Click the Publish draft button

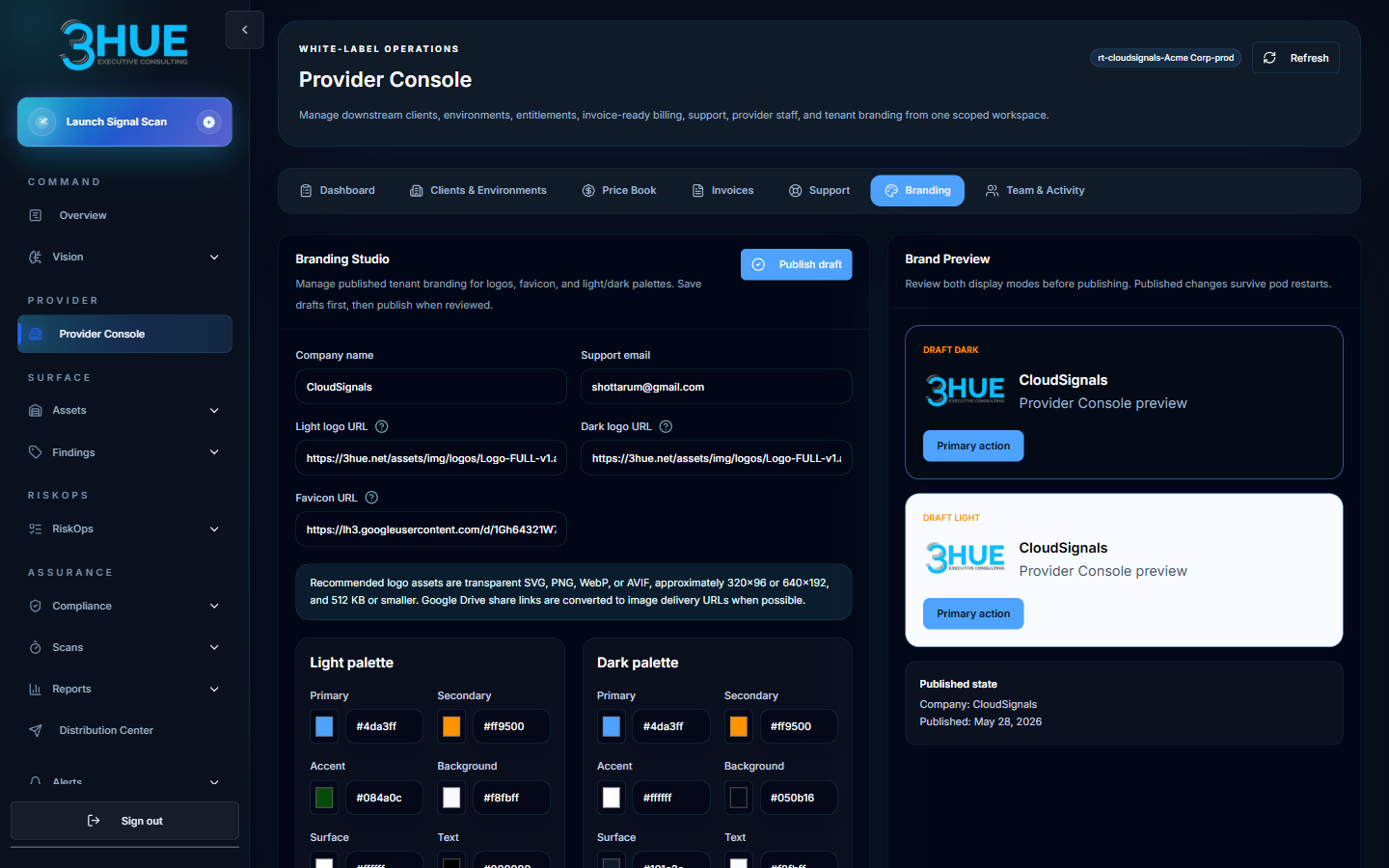click(x=796, y=264)
